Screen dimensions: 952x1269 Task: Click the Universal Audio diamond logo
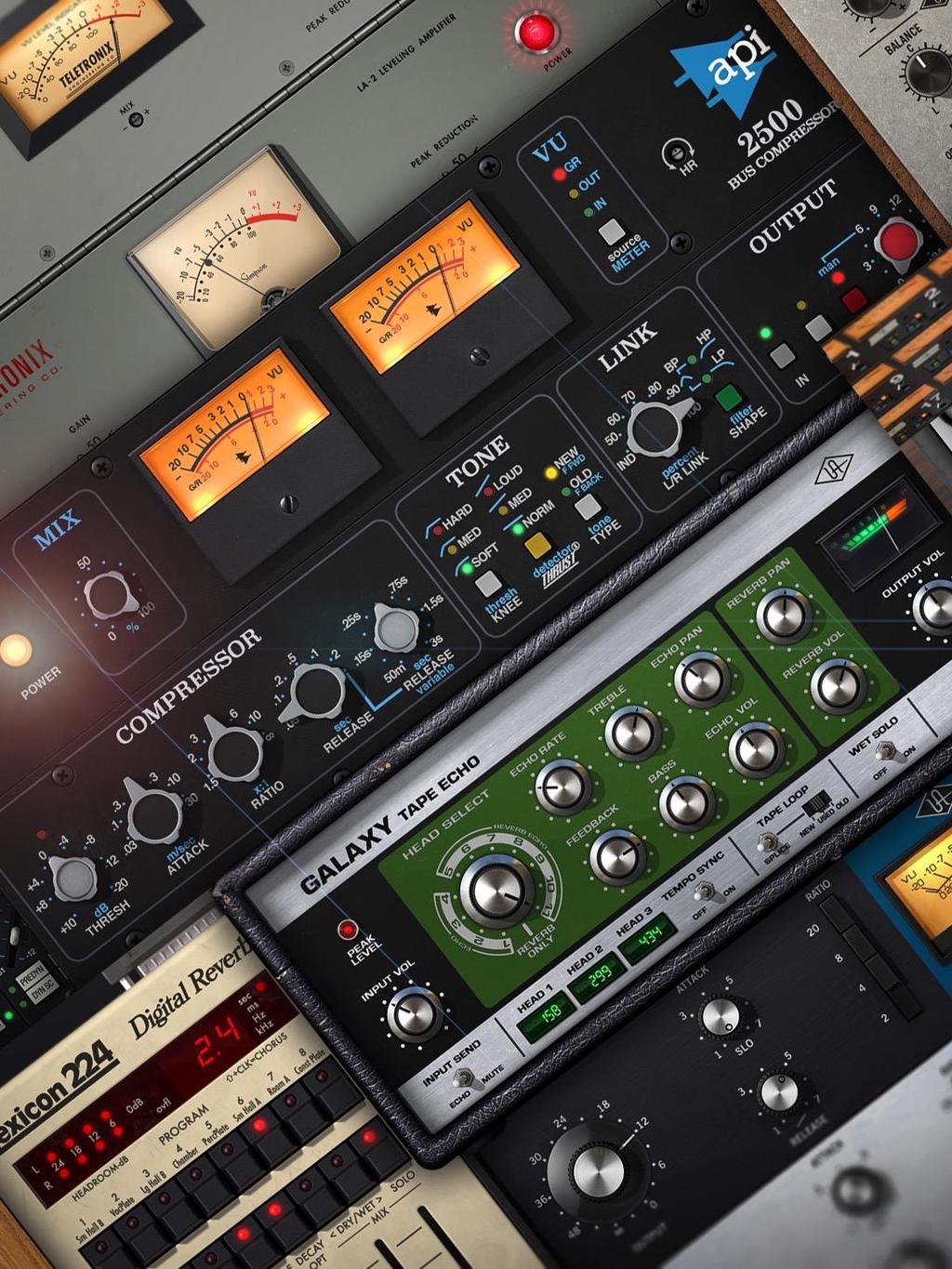pyautogui.click(x=834, y=470)
